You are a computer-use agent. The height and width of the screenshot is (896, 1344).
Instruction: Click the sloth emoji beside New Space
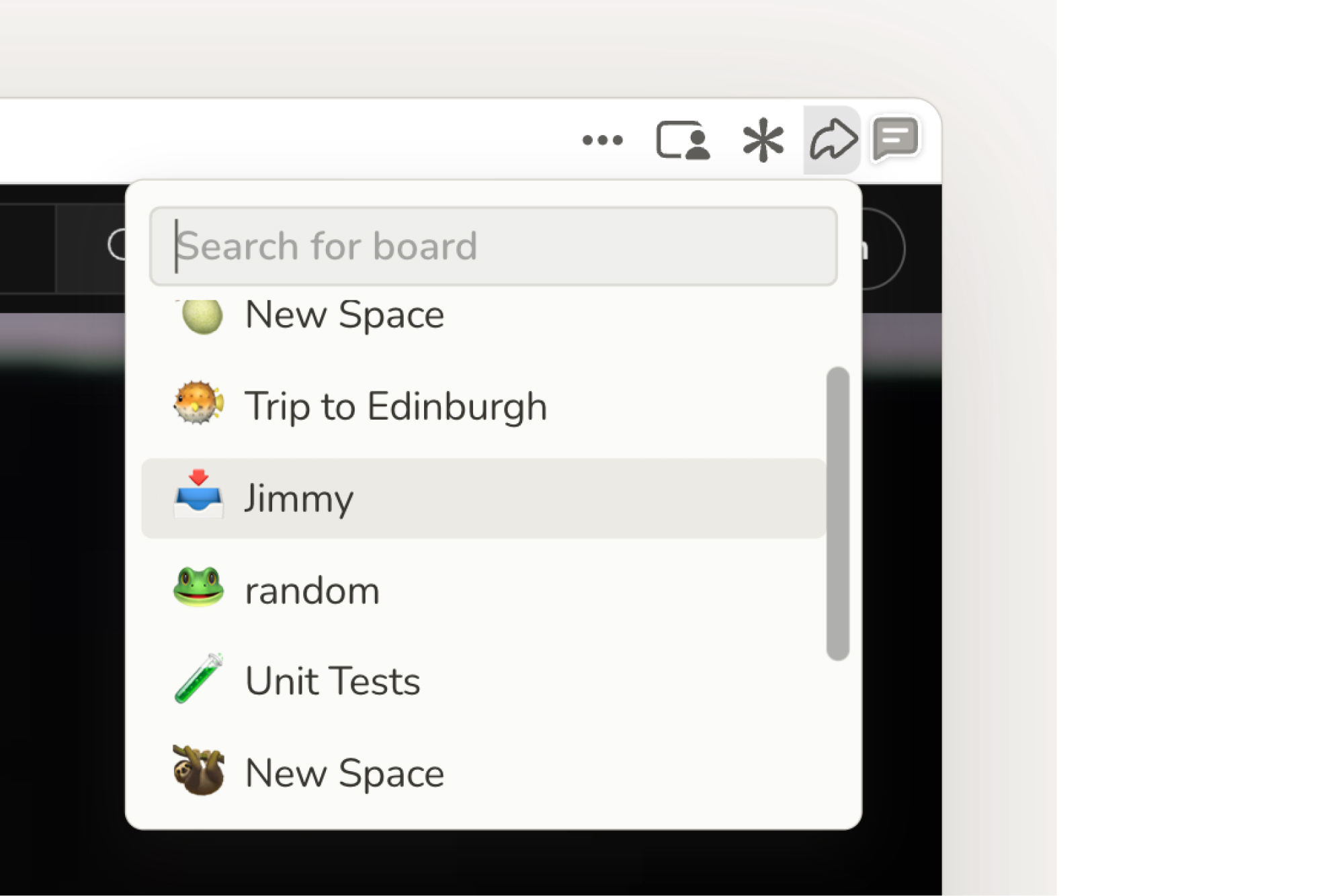tap(198, 771)
